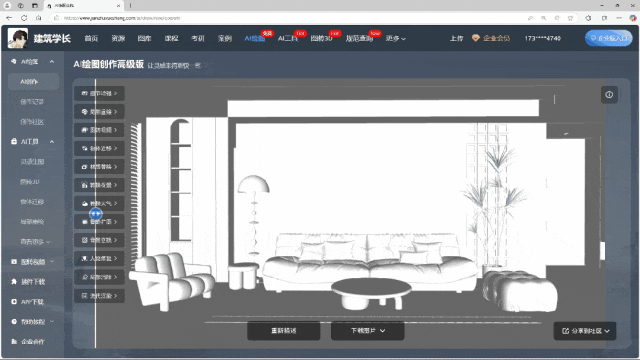Select AI绘图 in the top navigation

(255, 38)
